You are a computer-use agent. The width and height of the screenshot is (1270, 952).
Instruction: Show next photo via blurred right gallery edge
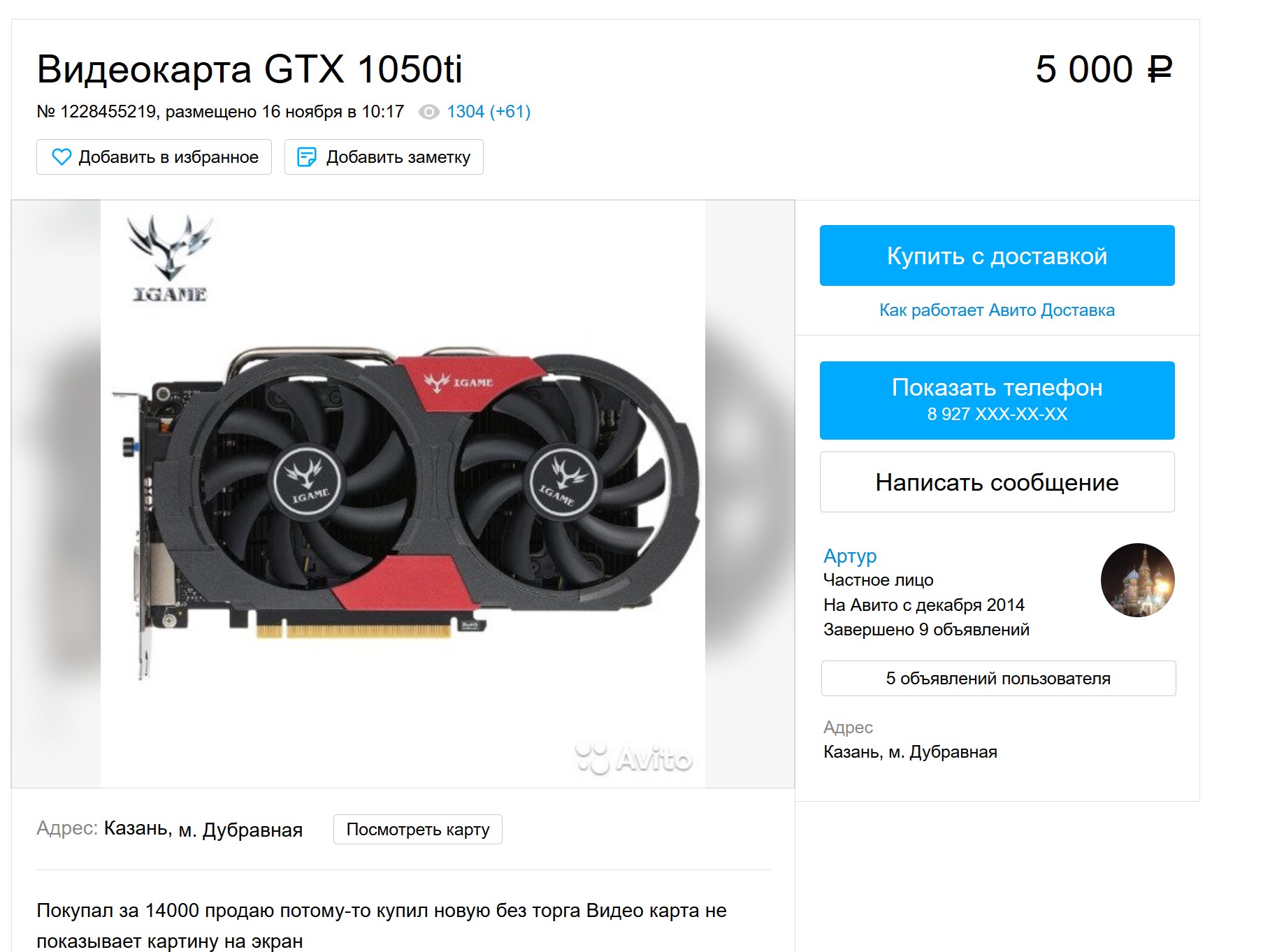(749, 494)
